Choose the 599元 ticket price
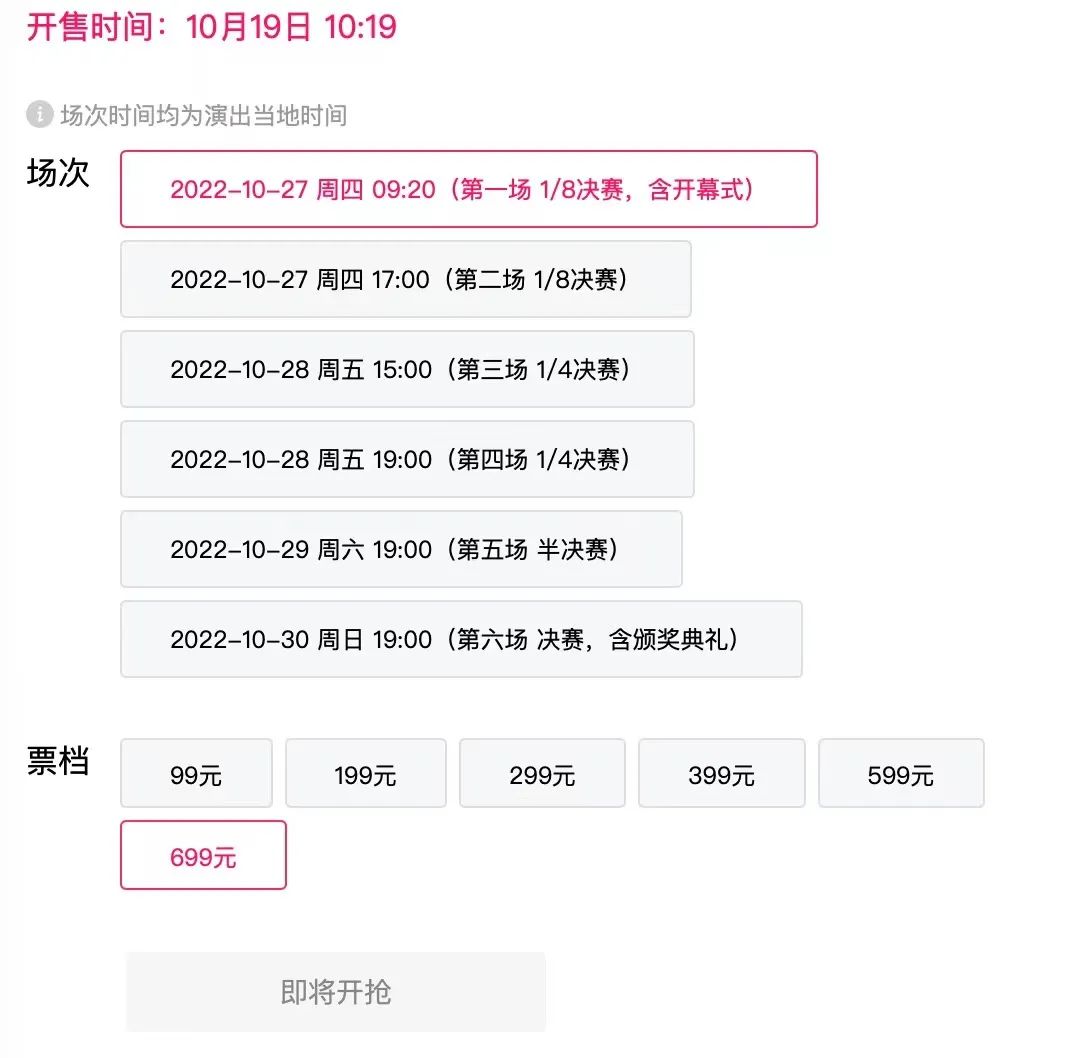The height and width of the screenshot is (1058, 1080). click(901, 774)
